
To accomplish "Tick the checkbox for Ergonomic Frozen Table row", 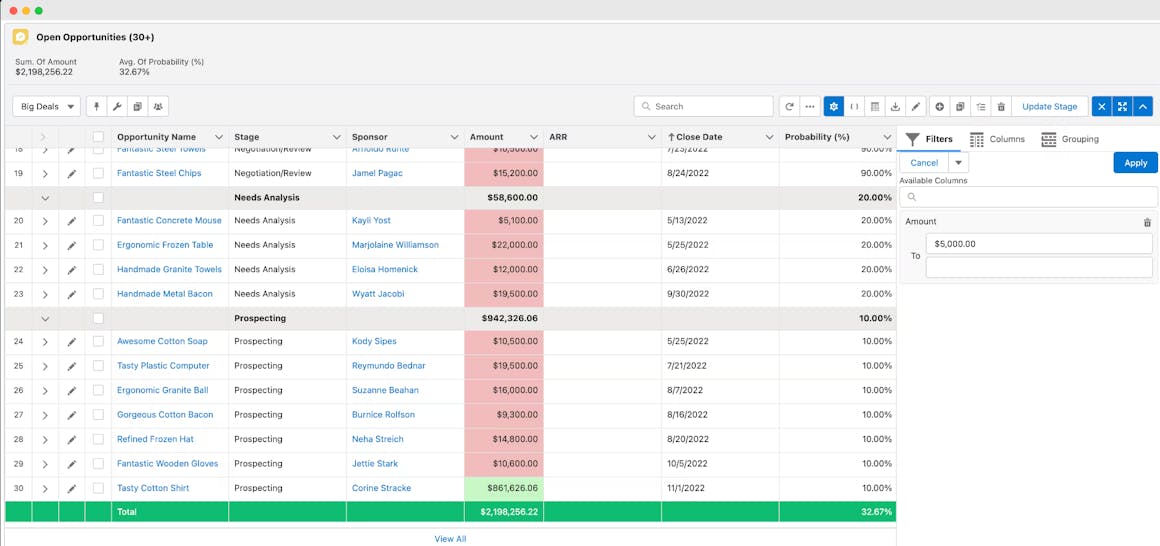I will (98, 245).
